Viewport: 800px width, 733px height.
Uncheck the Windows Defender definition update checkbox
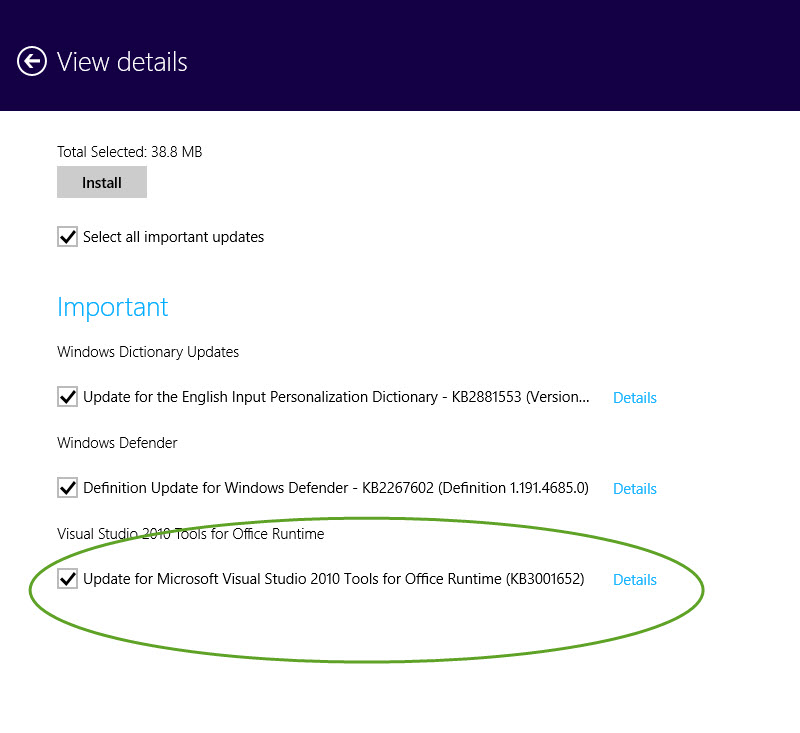point(67,488)
